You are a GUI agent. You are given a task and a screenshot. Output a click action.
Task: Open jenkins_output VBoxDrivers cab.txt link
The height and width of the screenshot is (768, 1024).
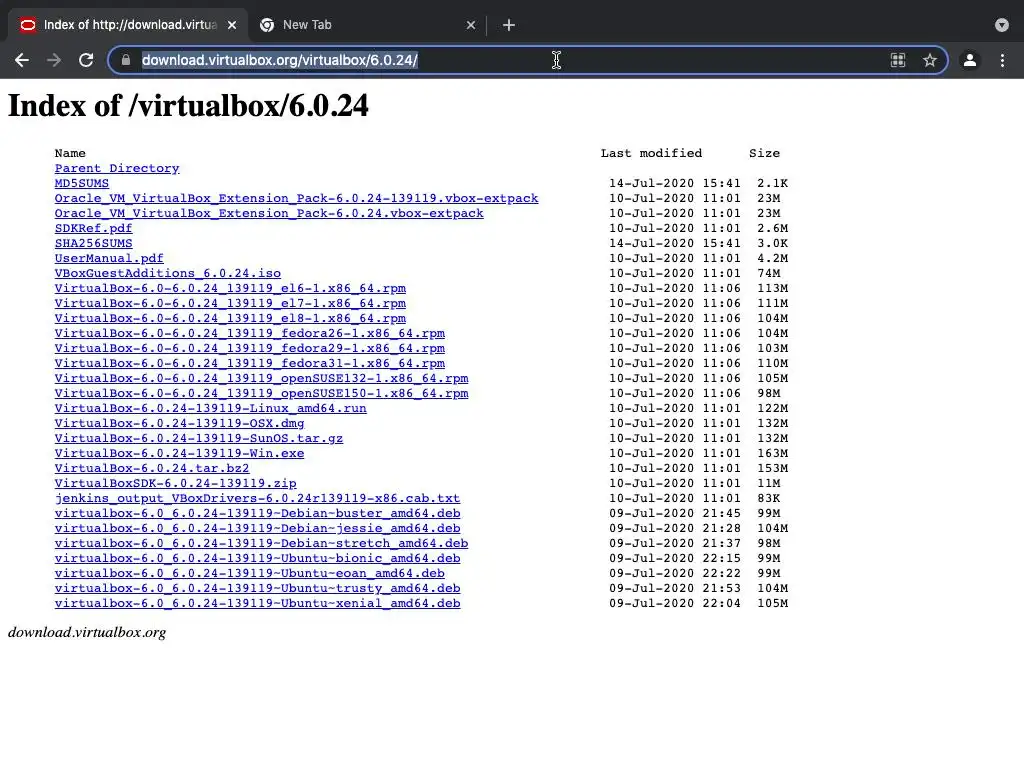pos(257,499)
